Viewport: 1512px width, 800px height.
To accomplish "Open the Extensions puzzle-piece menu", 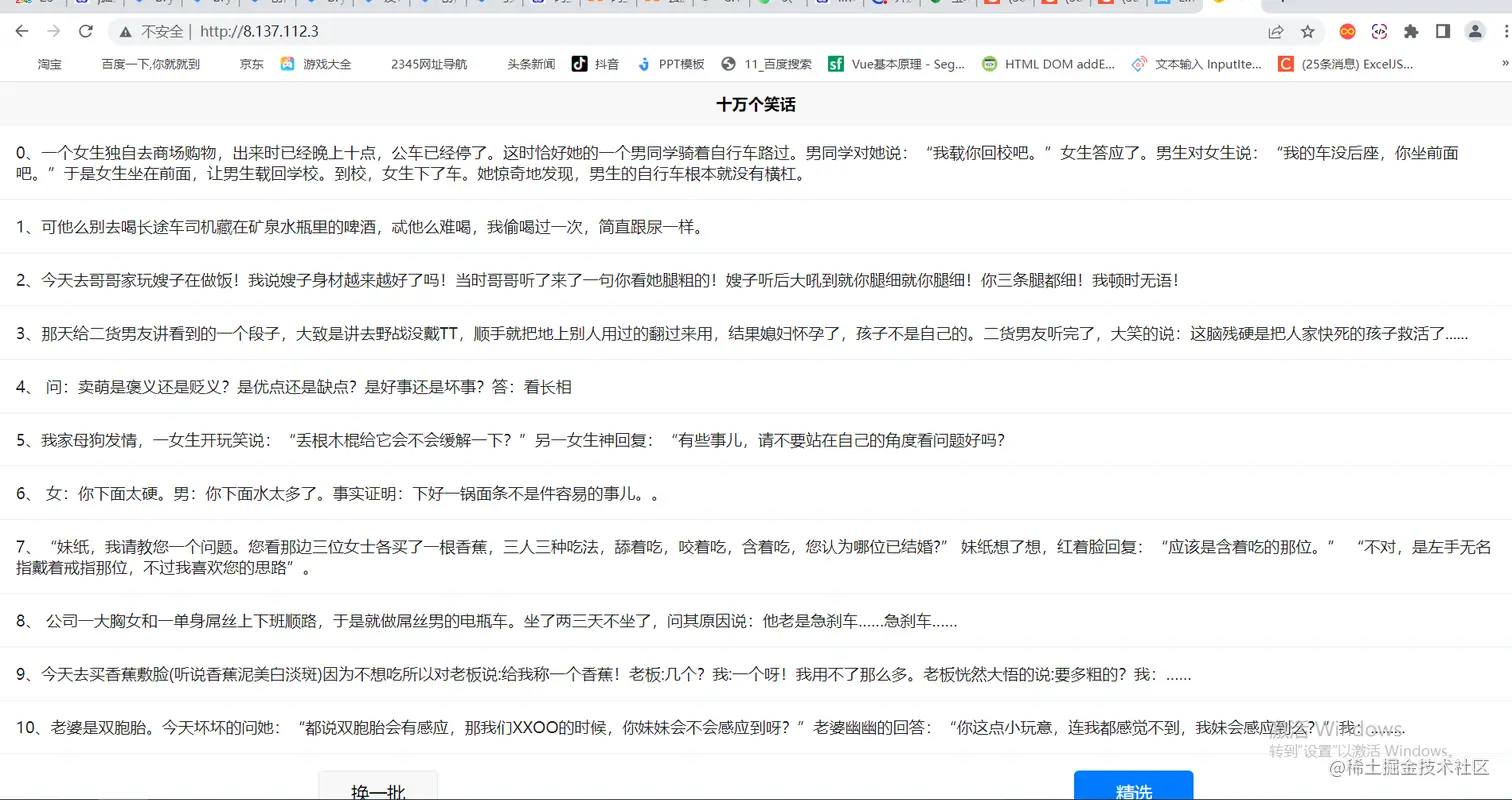I will coord(1411,32).
